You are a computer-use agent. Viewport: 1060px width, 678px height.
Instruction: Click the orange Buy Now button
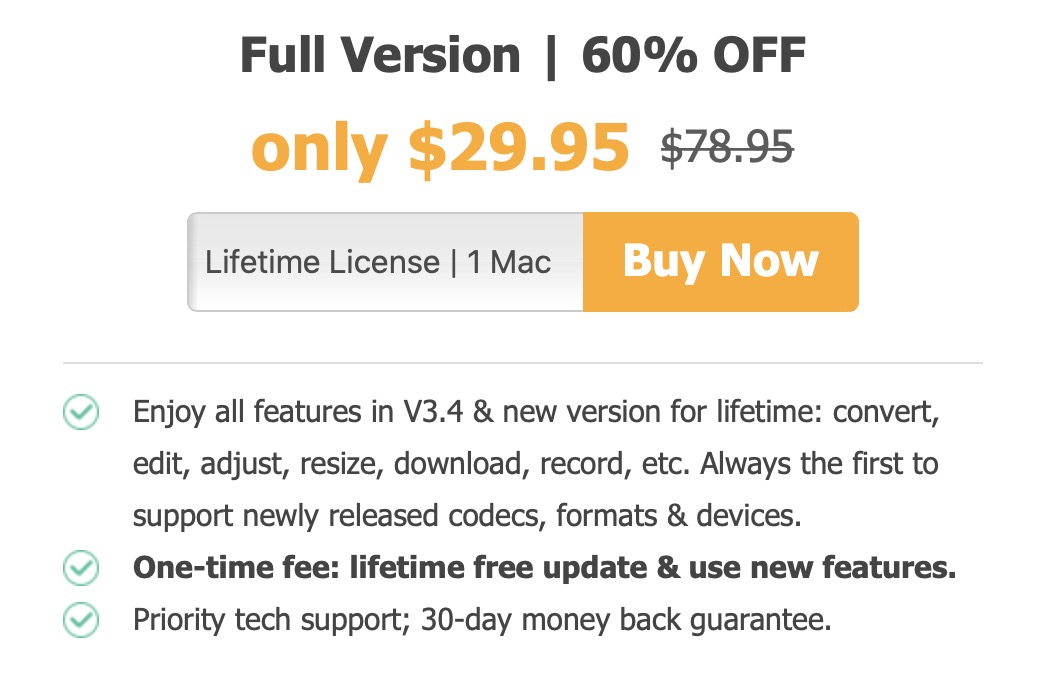click(720, 262)
